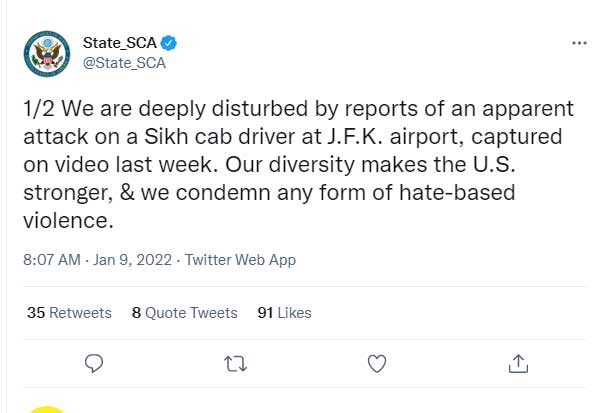Open the more options ellipsis menu
Screen dimensions: 603x413
578,43
